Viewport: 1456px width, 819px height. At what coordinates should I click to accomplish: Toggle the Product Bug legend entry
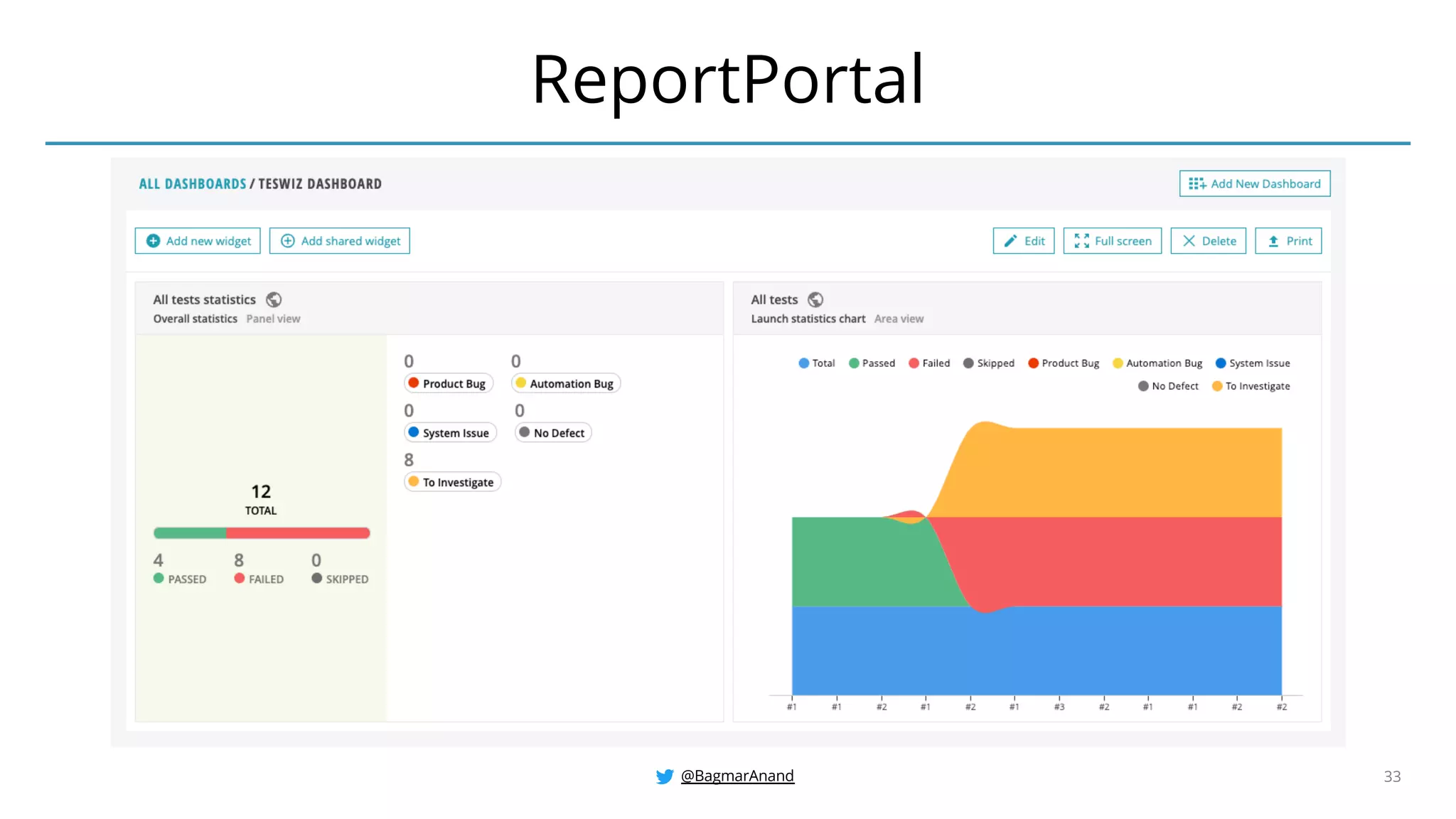tap(1064, 363)
